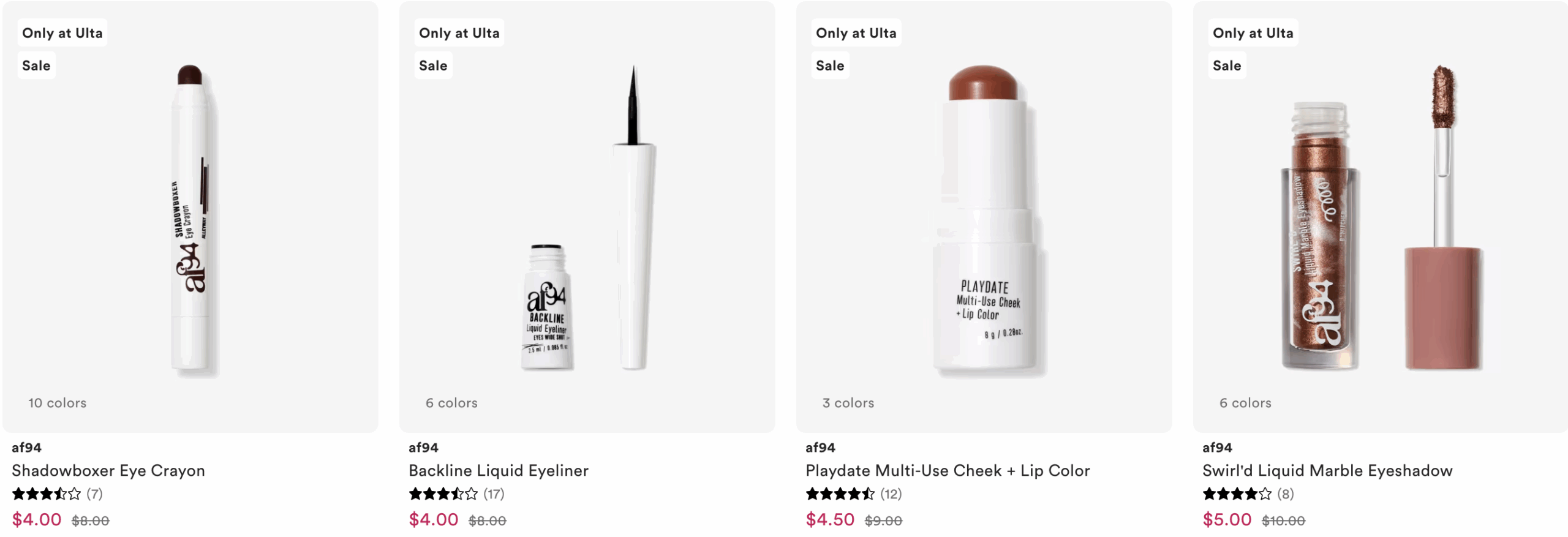Click the '10 colors' label on Eye Crayon

point(57,403)
